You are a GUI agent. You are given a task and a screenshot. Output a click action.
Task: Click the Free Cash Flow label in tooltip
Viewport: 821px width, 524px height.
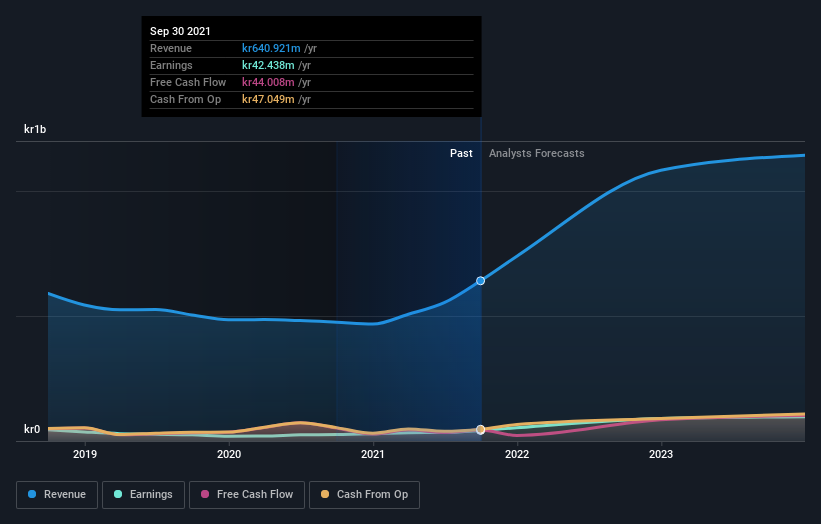188,82
